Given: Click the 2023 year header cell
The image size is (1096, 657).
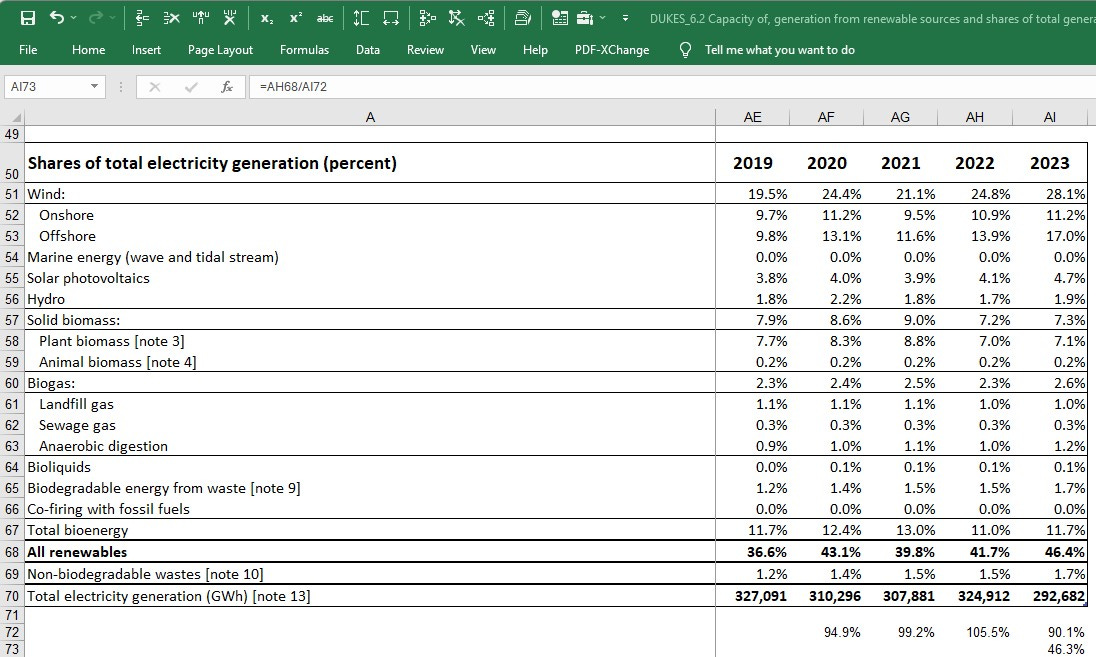Looking at the screenshot, I should point(1049,164).
